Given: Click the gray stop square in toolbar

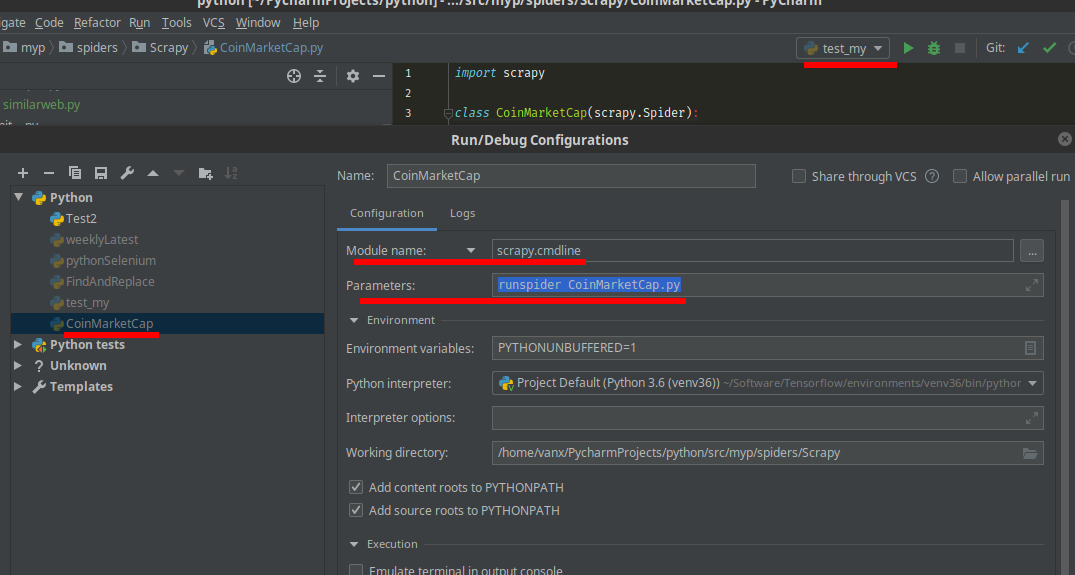Looking at the screenshot, I should coord(960,48).
